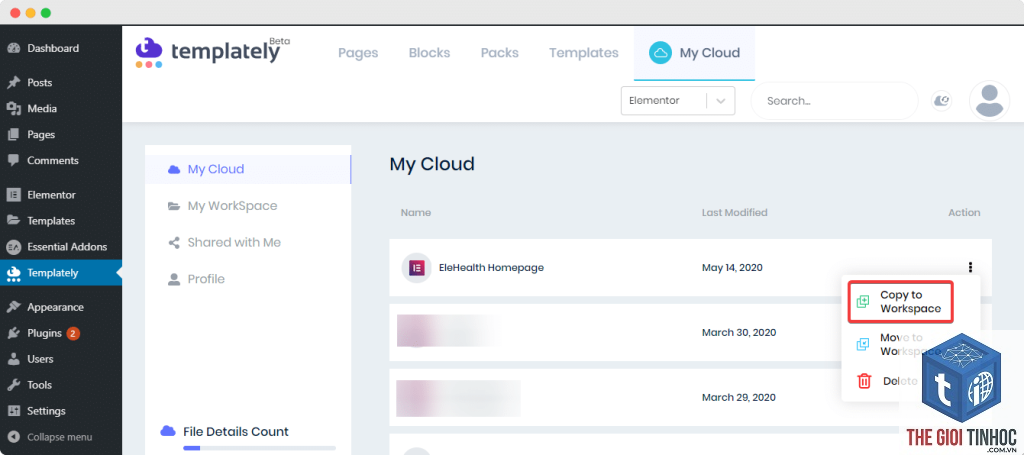Switch to the Pages tab

(358, 53)
